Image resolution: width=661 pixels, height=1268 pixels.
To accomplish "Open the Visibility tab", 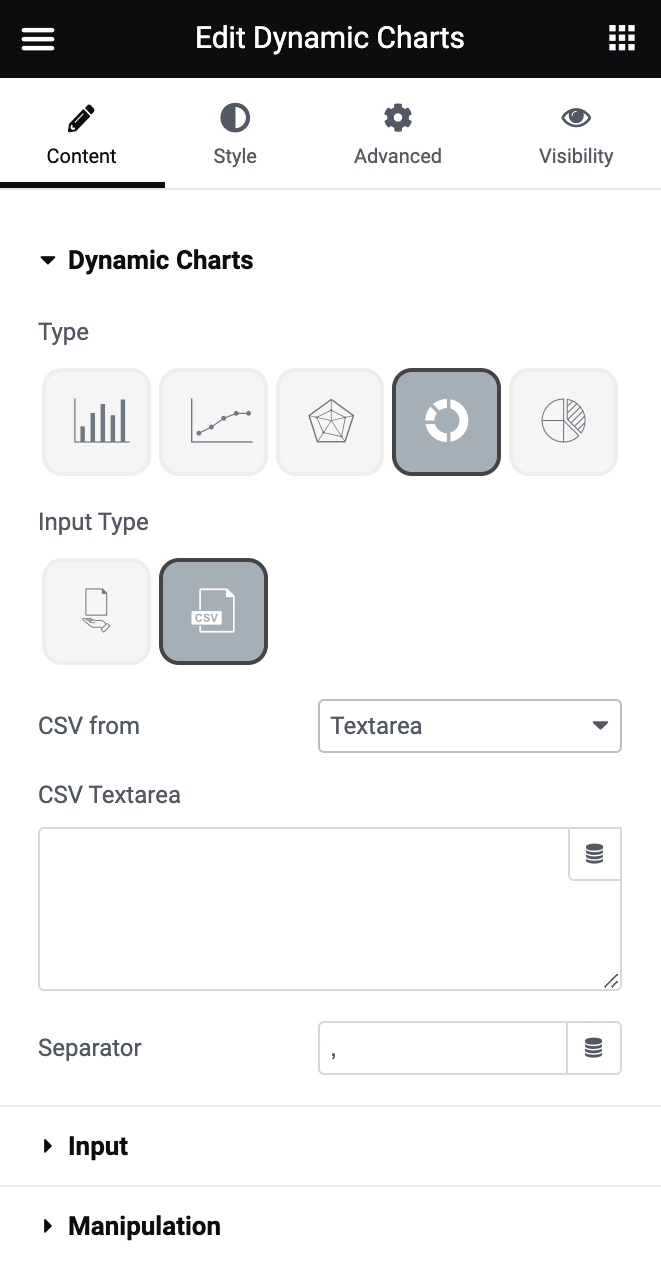I will [576, 136].
